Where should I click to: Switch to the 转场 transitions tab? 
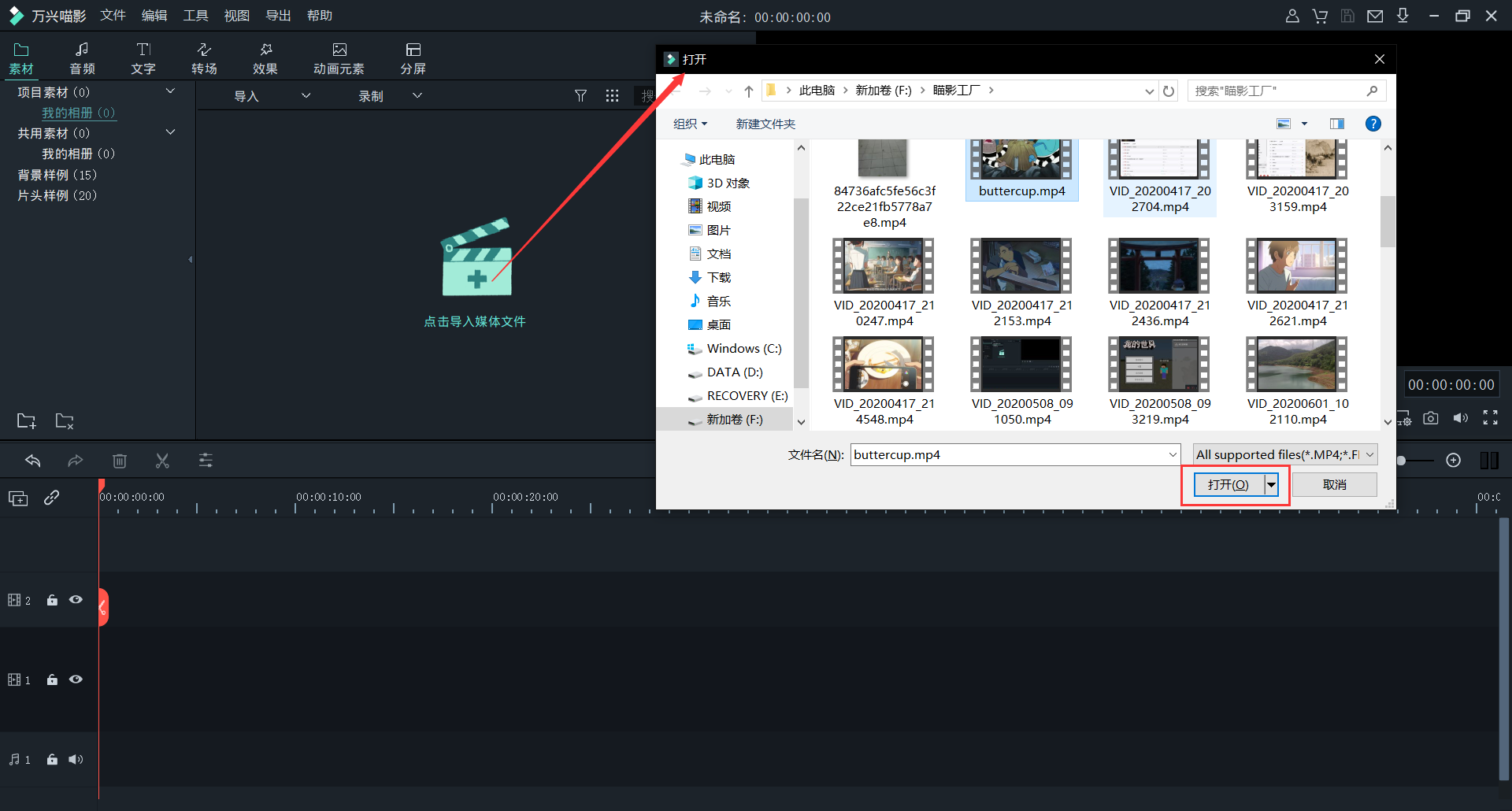(204, 58)
